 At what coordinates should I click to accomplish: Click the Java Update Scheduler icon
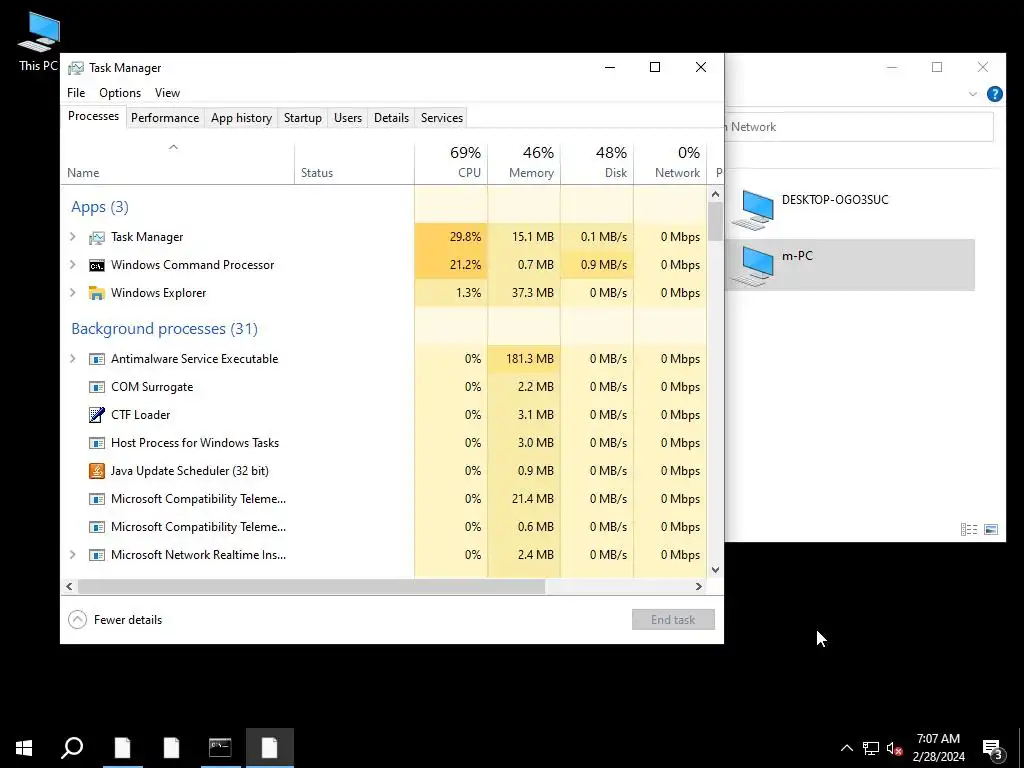(x=97, y=471)
